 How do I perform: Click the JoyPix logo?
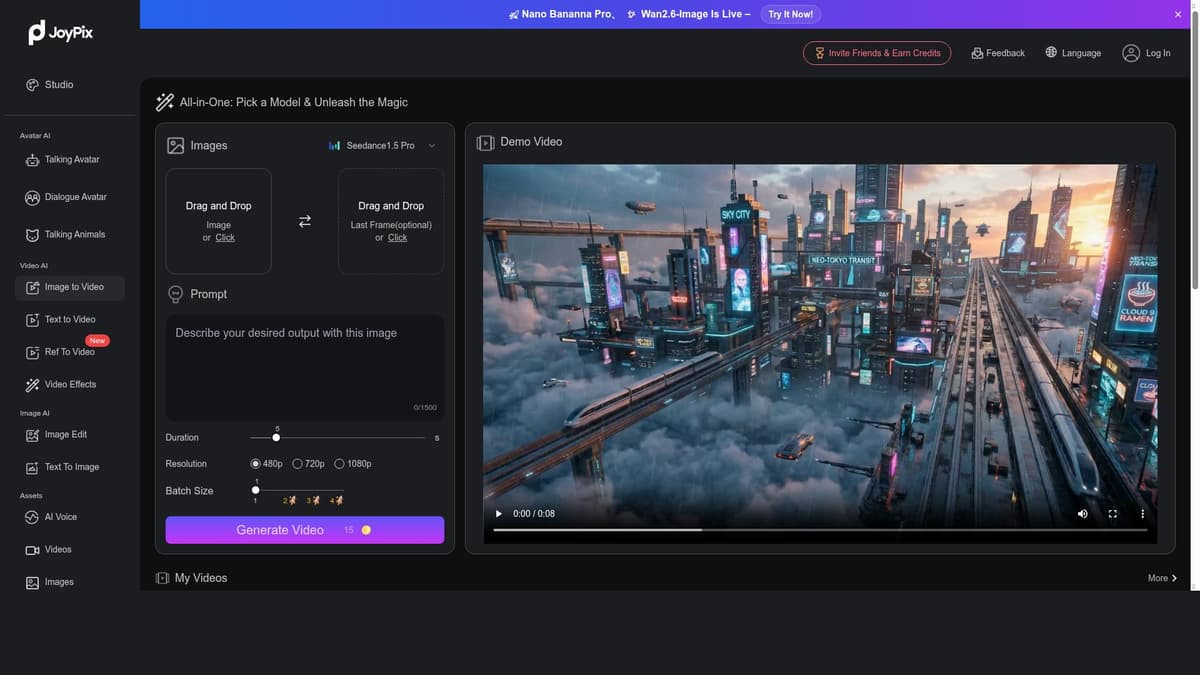click(x=61, y=33)
